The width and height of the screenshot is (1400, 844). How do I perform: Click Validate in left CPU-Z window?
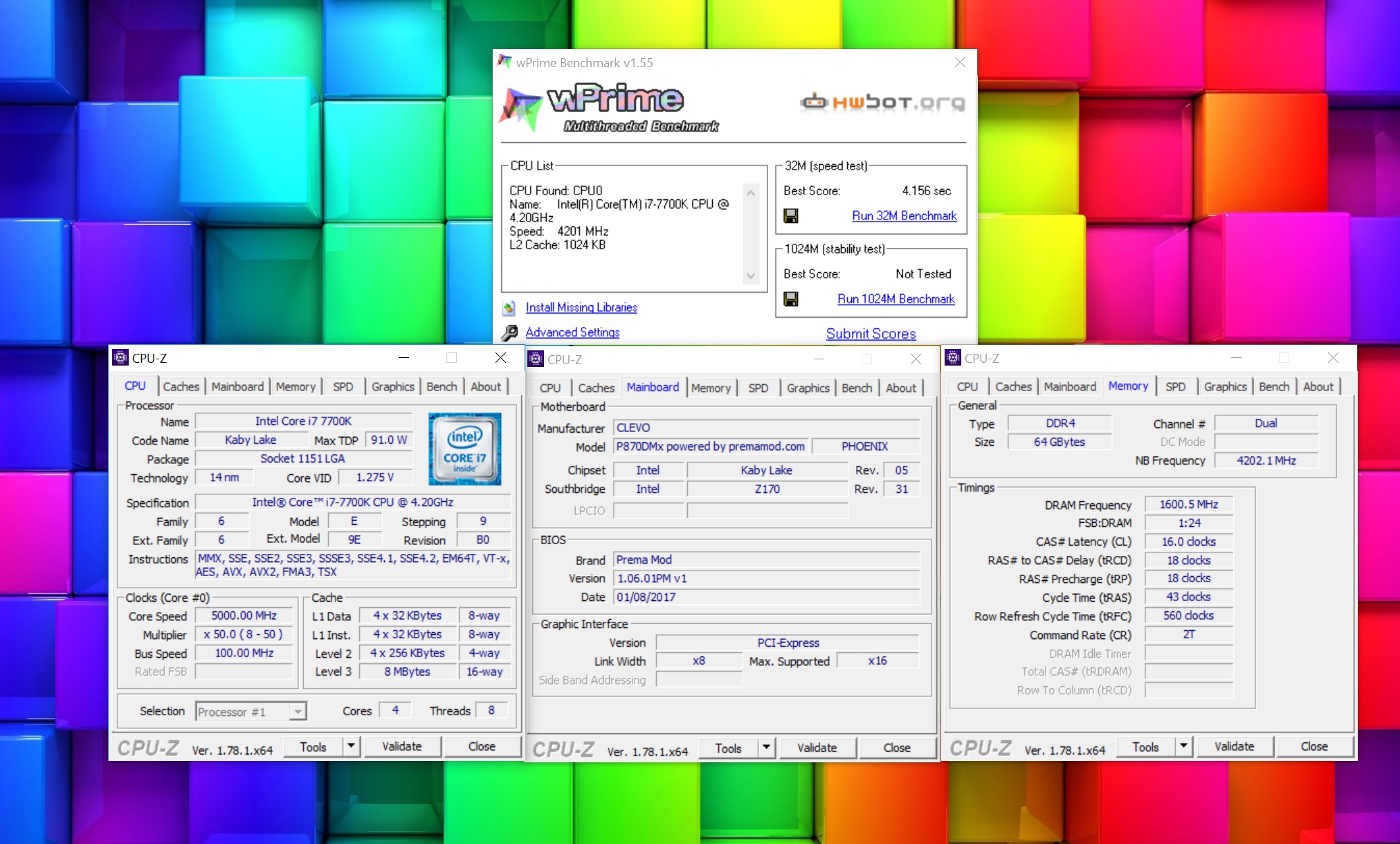point(401,746)
